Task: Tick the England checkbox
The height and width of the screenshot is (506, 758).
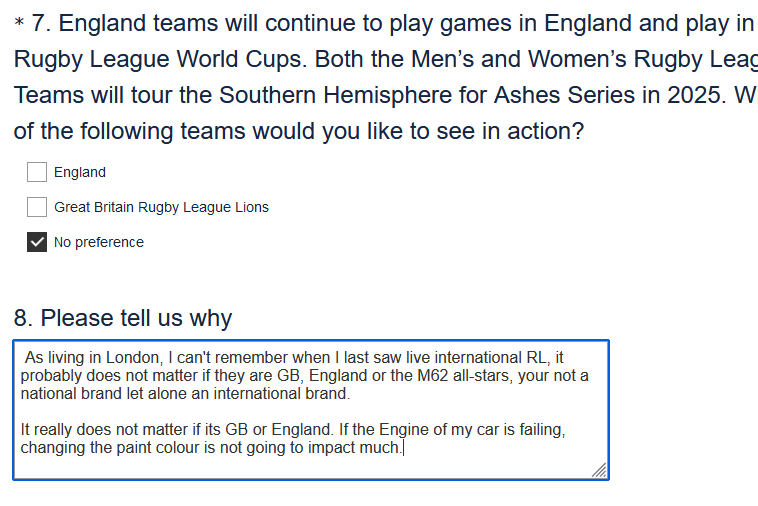Action: pos(37,172)
